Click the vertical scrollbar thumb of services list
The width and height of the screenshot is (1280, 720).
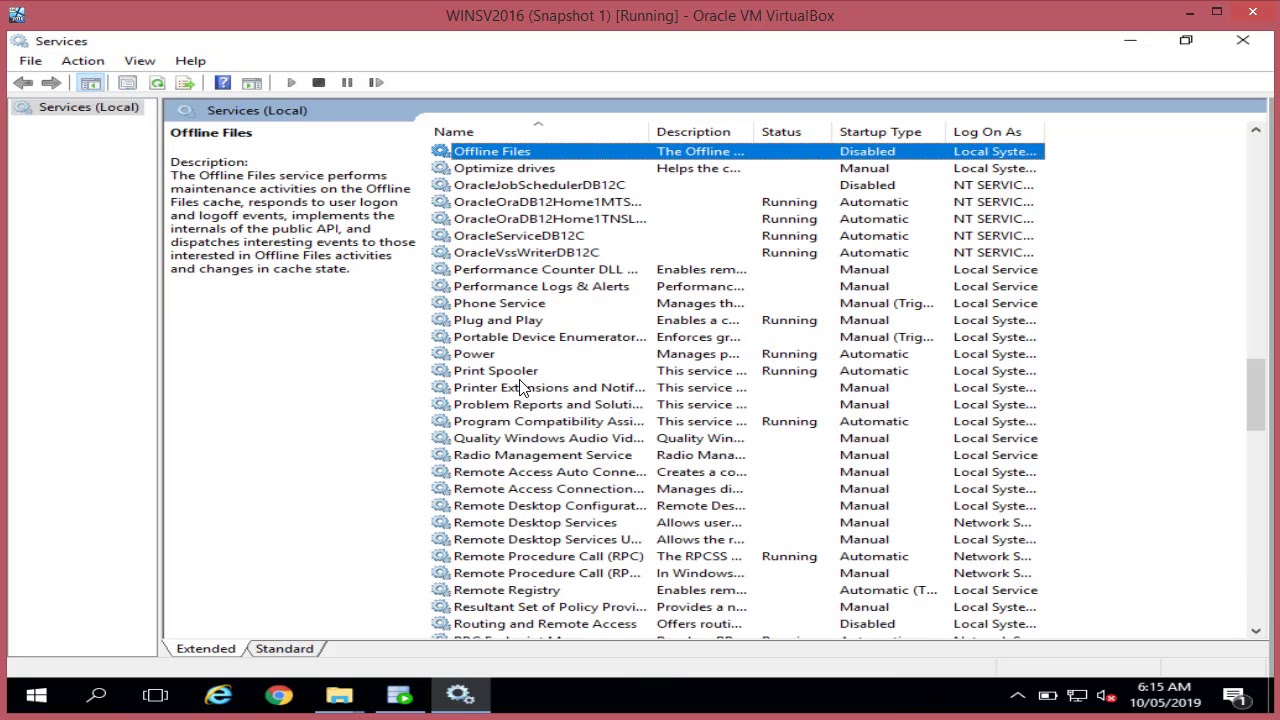coord(1256,395)
